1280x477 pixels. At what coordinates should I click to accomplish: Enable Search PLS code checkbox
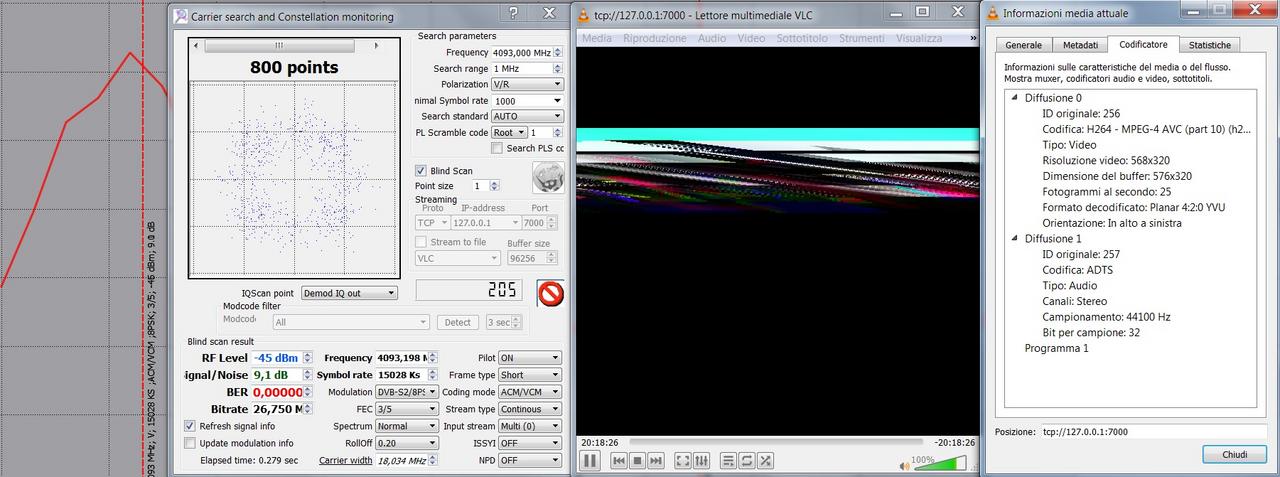(x=497, y=148)
